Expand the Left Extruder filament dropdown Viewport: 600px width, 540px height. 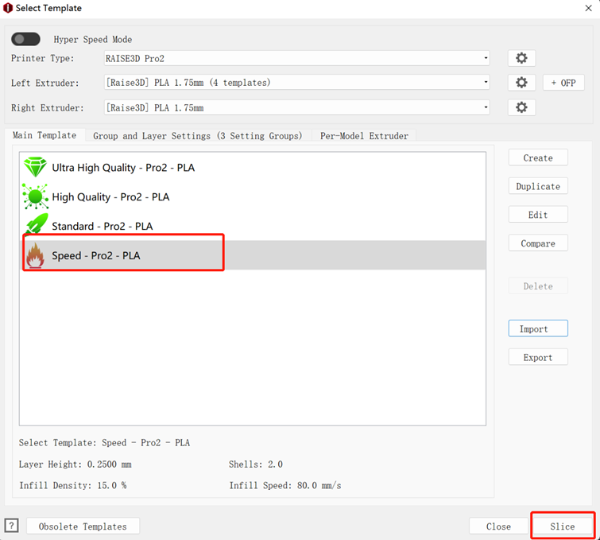tap(485, 83)
